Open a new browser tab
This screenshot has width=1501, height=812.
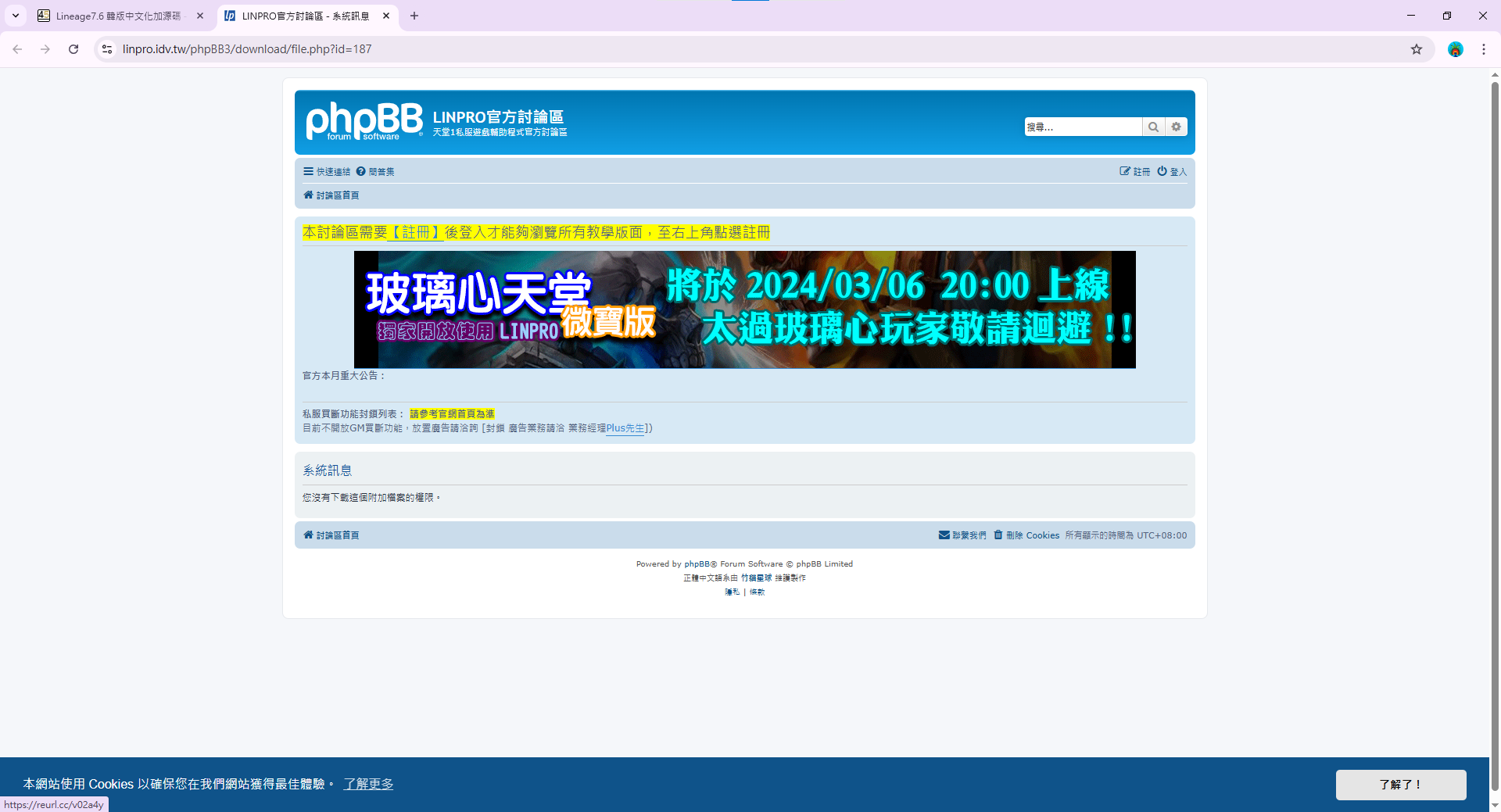[x=414, y=16]
